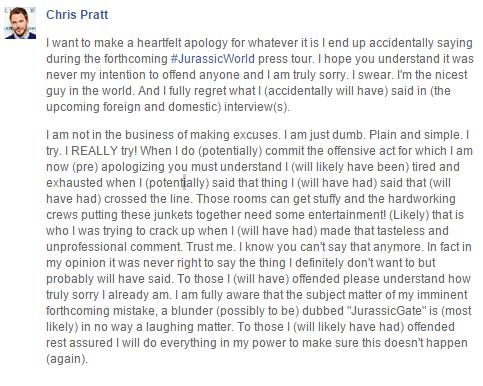Click the word "tasteless" in the post
This screenshot has height=386, width=483.
tap(407, 231)
